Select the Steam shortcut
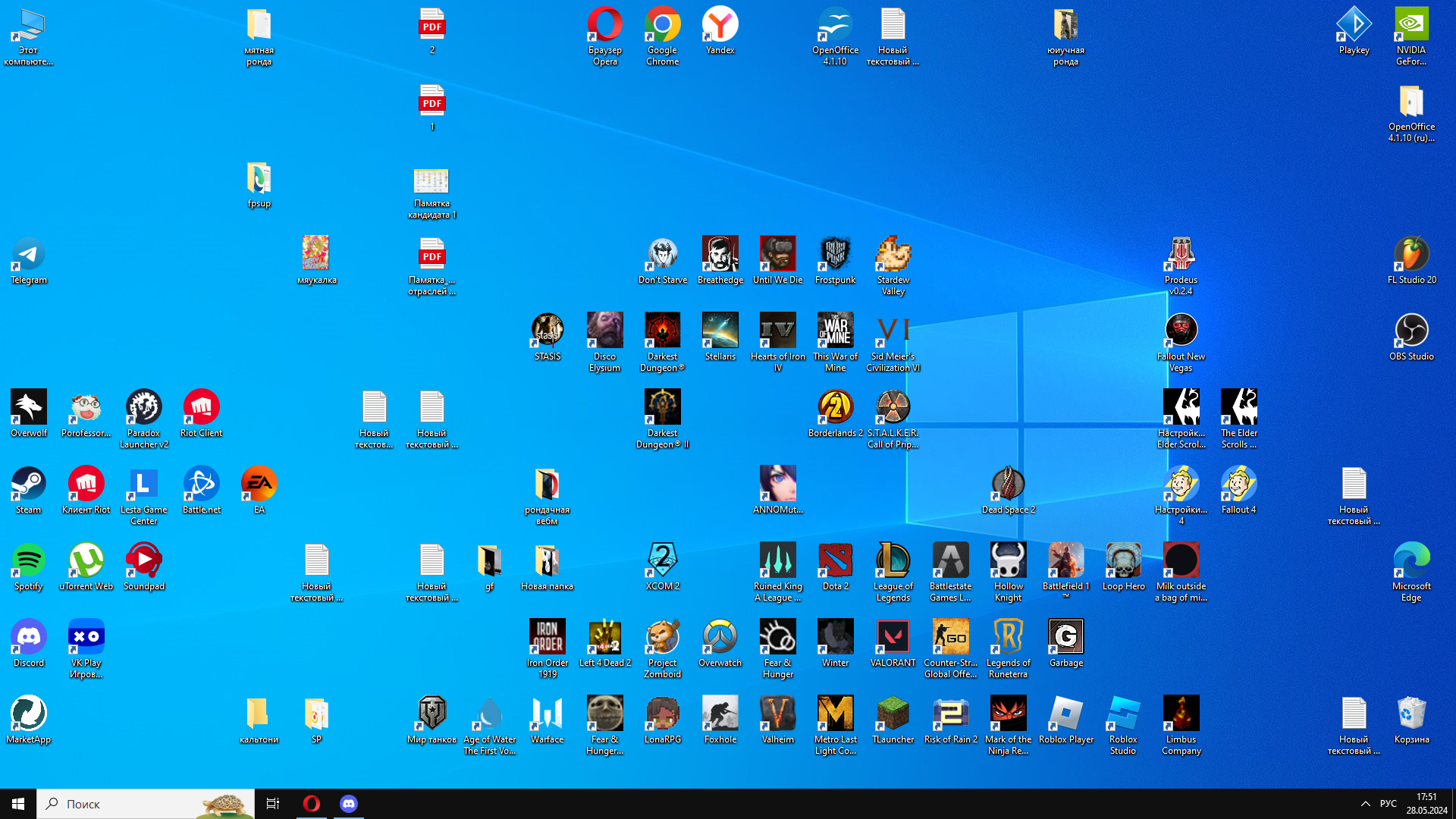The width and height of the screenshot is (1456, 819). click(29, 490)
